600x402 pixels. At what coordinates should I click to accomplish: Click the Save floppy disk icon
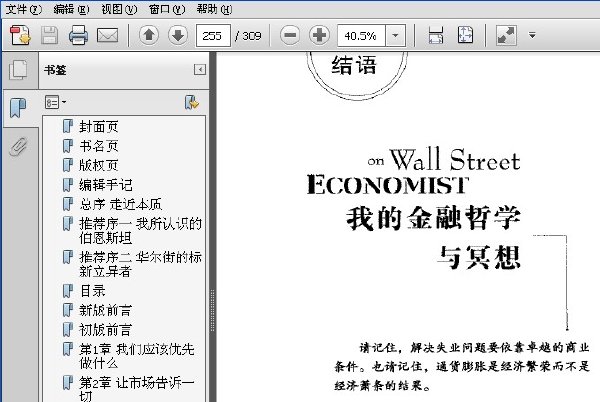(x=49, y=36)
